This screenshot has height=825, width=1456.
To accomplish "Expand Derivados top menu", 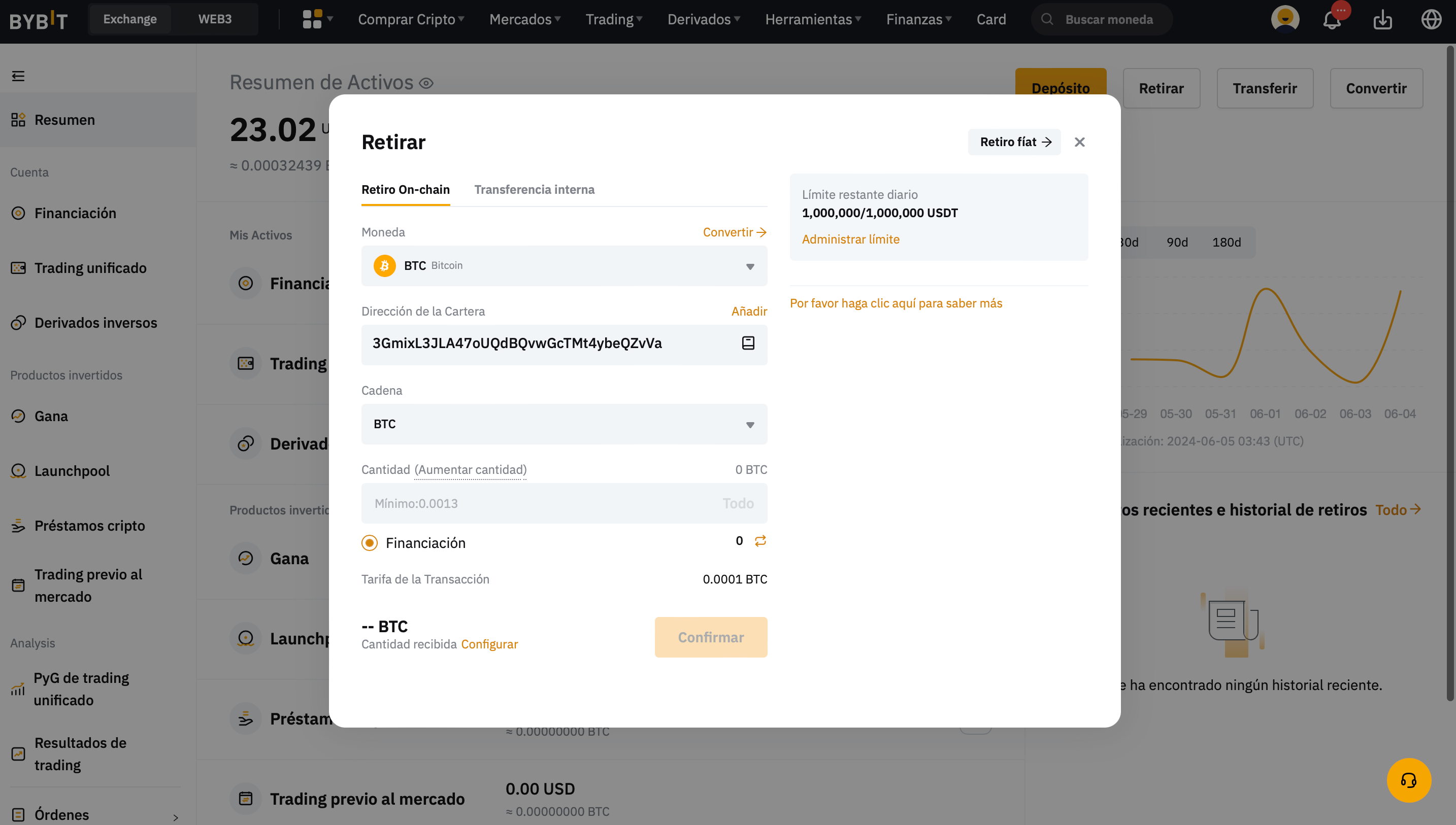I will click(704, 20).
